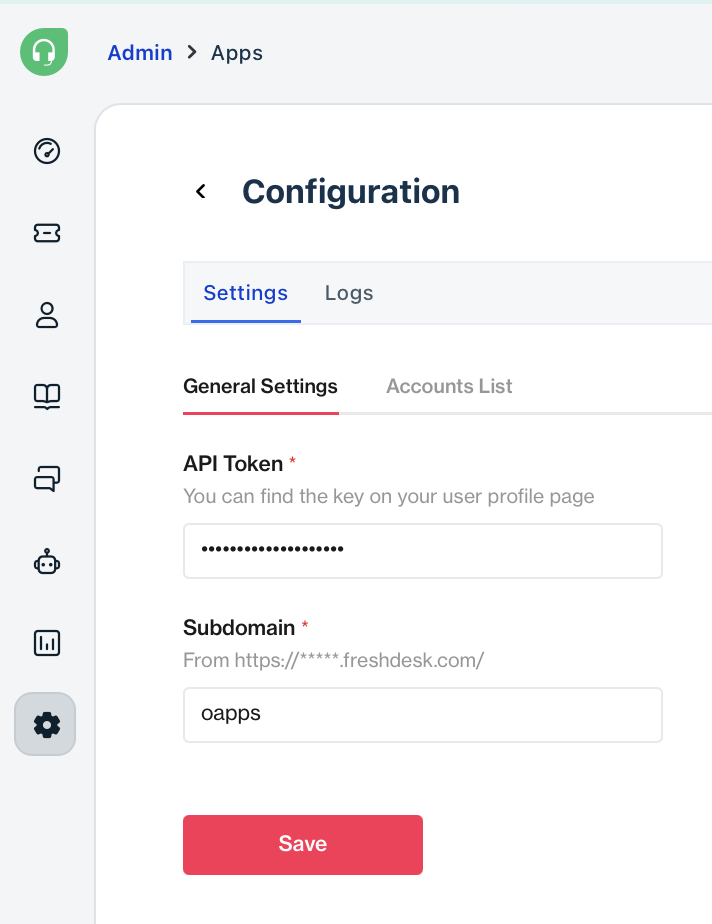Click the Admin gear icon in the sidebar

click(x=45, y=724)
